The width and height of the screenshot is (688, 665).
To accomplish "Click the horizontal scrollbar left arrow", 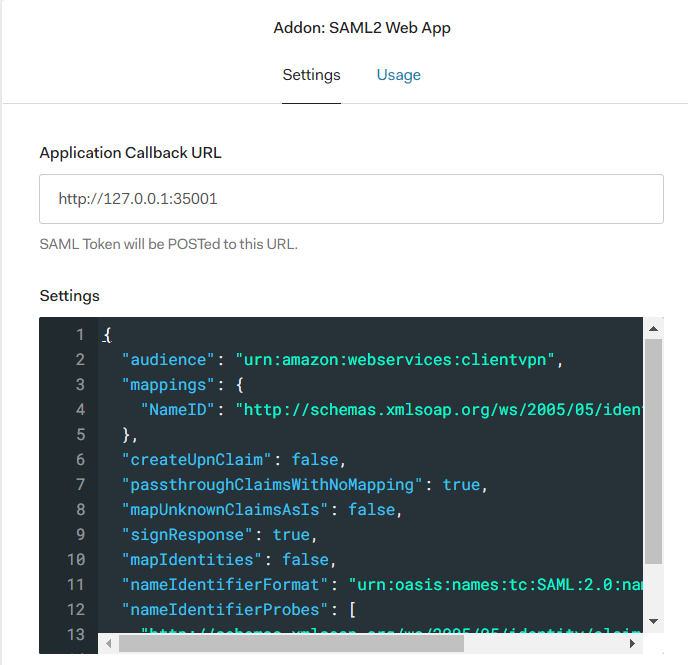I will 109,644.
